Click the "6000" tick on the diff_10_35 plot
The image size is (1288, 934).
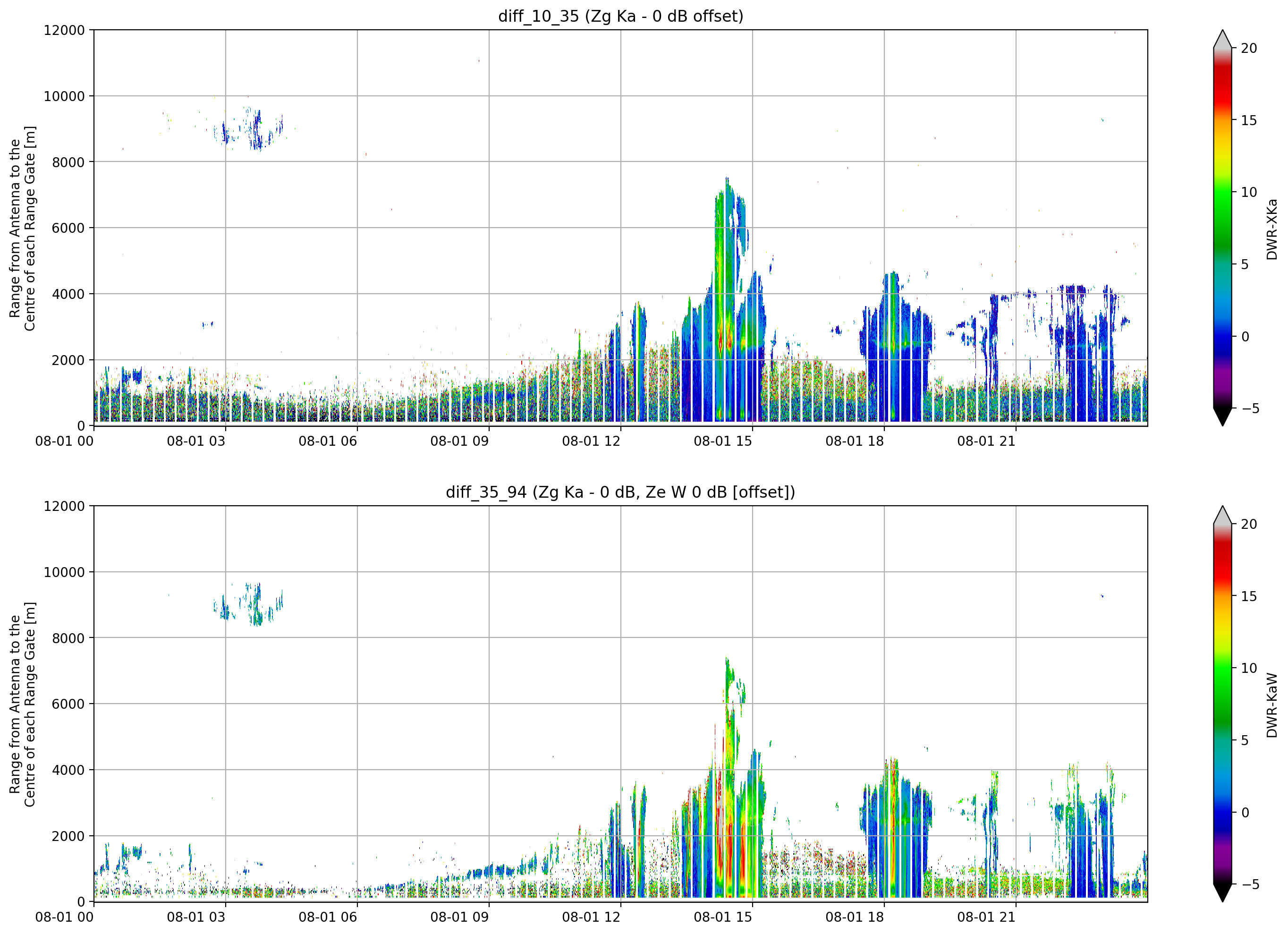(x=68, y=228)
